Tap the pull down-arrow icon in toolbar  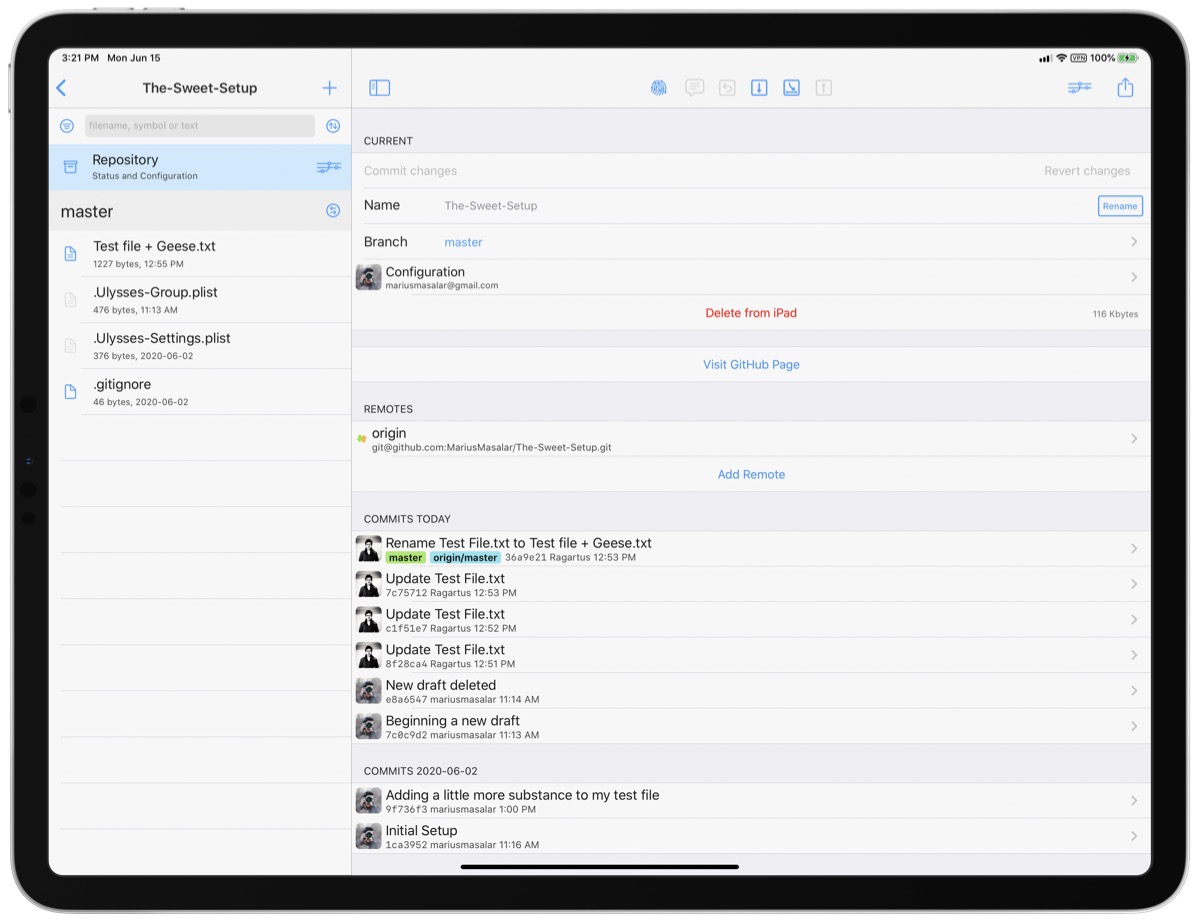[759, 88]
